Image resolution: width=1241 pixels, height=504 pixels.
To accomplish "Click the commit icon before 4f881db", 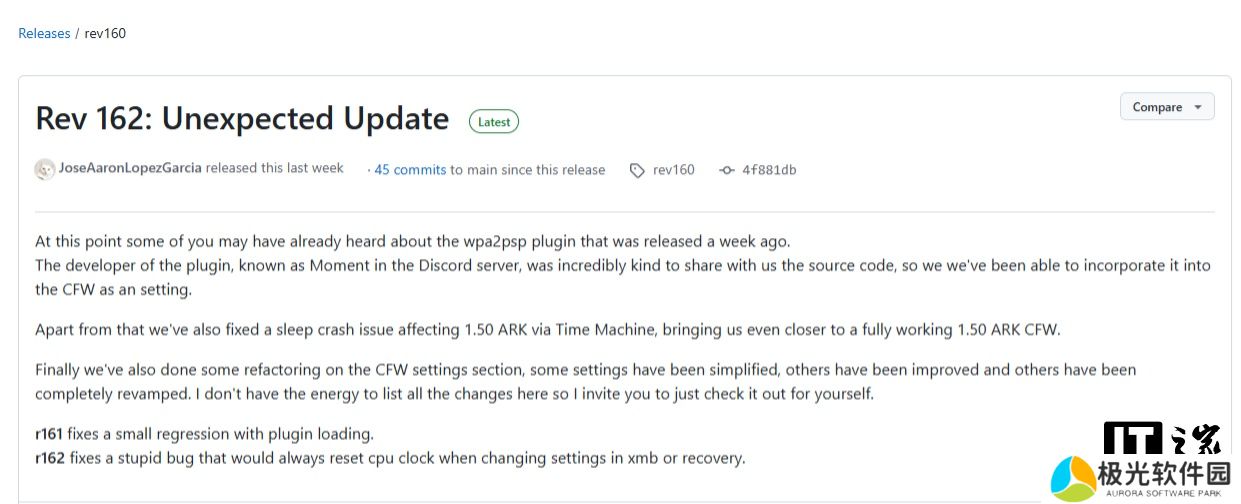I will coord(727,170).
